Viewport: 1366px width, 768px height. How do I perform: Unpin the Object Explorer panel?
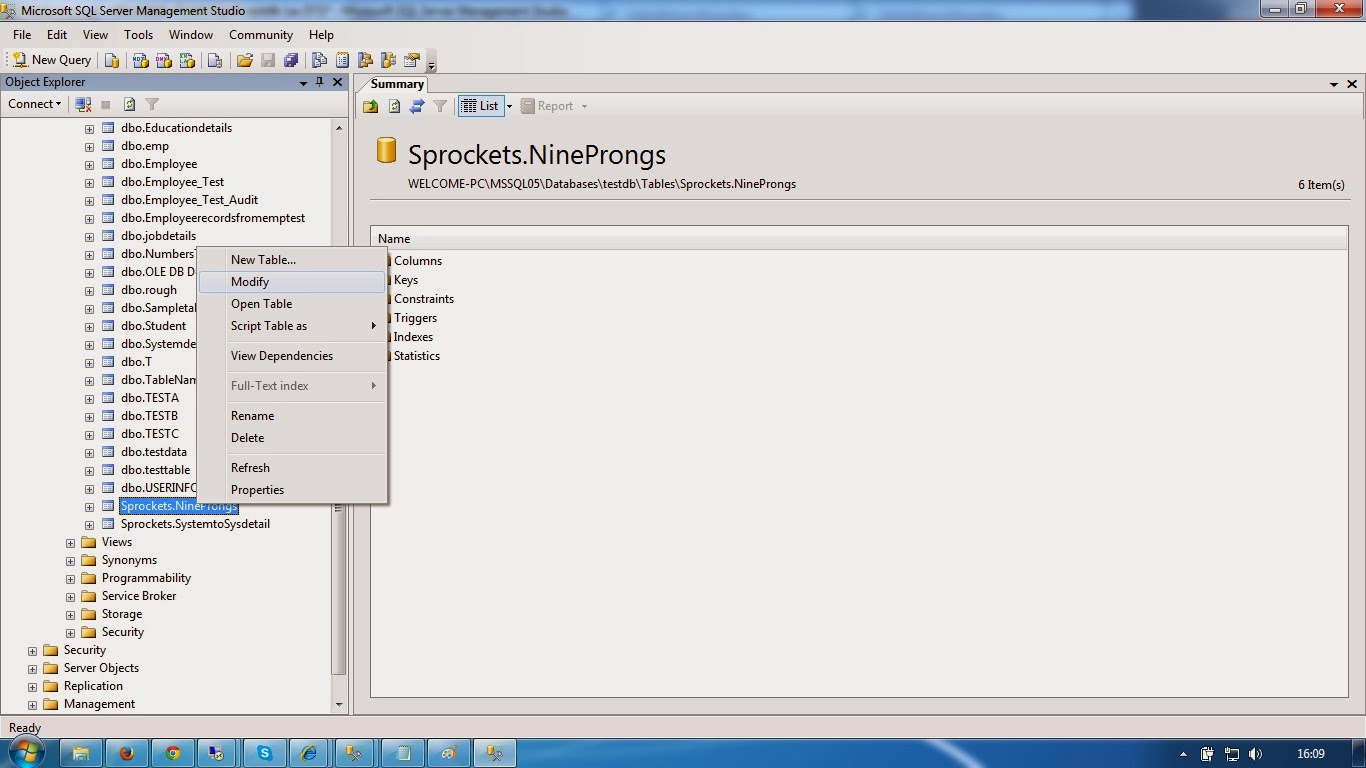[x=322, y=82]
